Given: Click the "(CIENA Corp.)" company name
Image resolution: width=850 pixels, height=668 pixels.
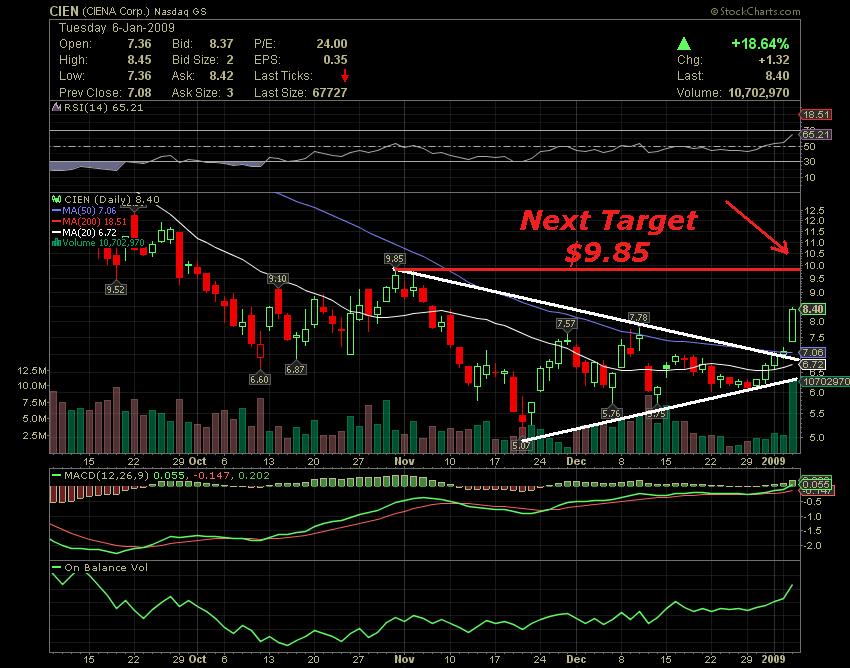Looking at the screenshot, I should point(115,11).
